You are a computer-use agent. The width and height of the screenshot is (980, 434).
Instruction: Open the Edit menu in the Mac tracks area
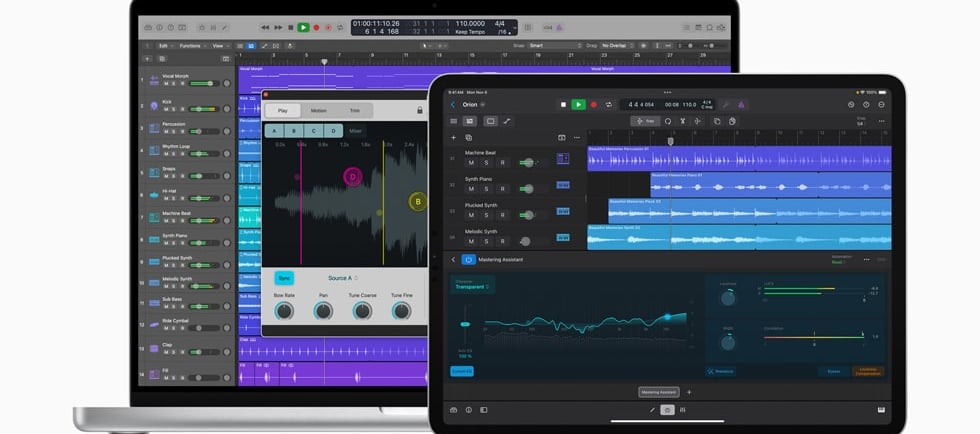[x=165, y=46]
